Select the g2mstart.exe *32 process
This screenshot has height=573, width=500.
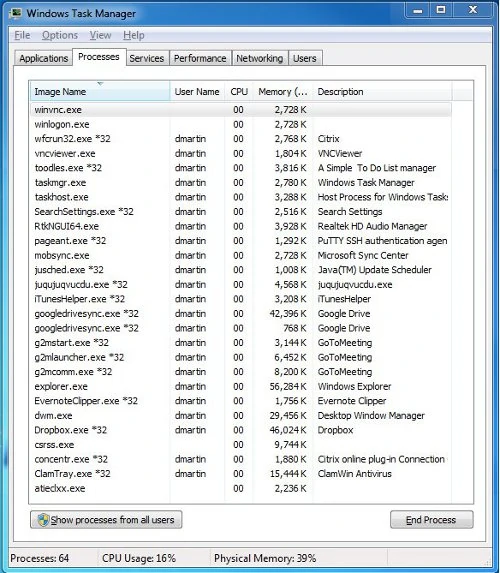point(240,343)
